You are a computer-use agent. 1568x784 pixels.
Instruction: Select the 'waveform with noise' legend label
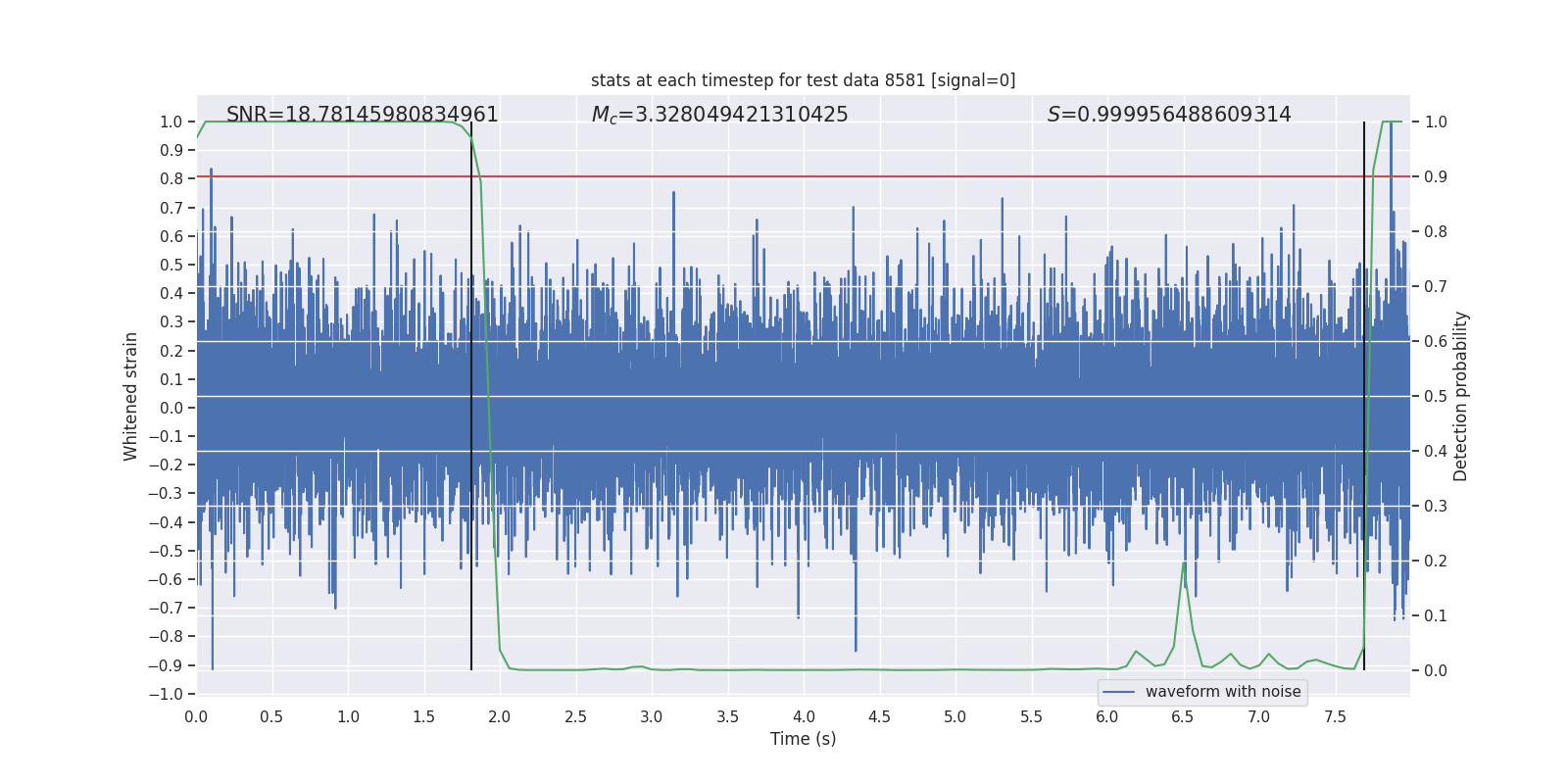pyautogui.click(x=1222, y=692)
